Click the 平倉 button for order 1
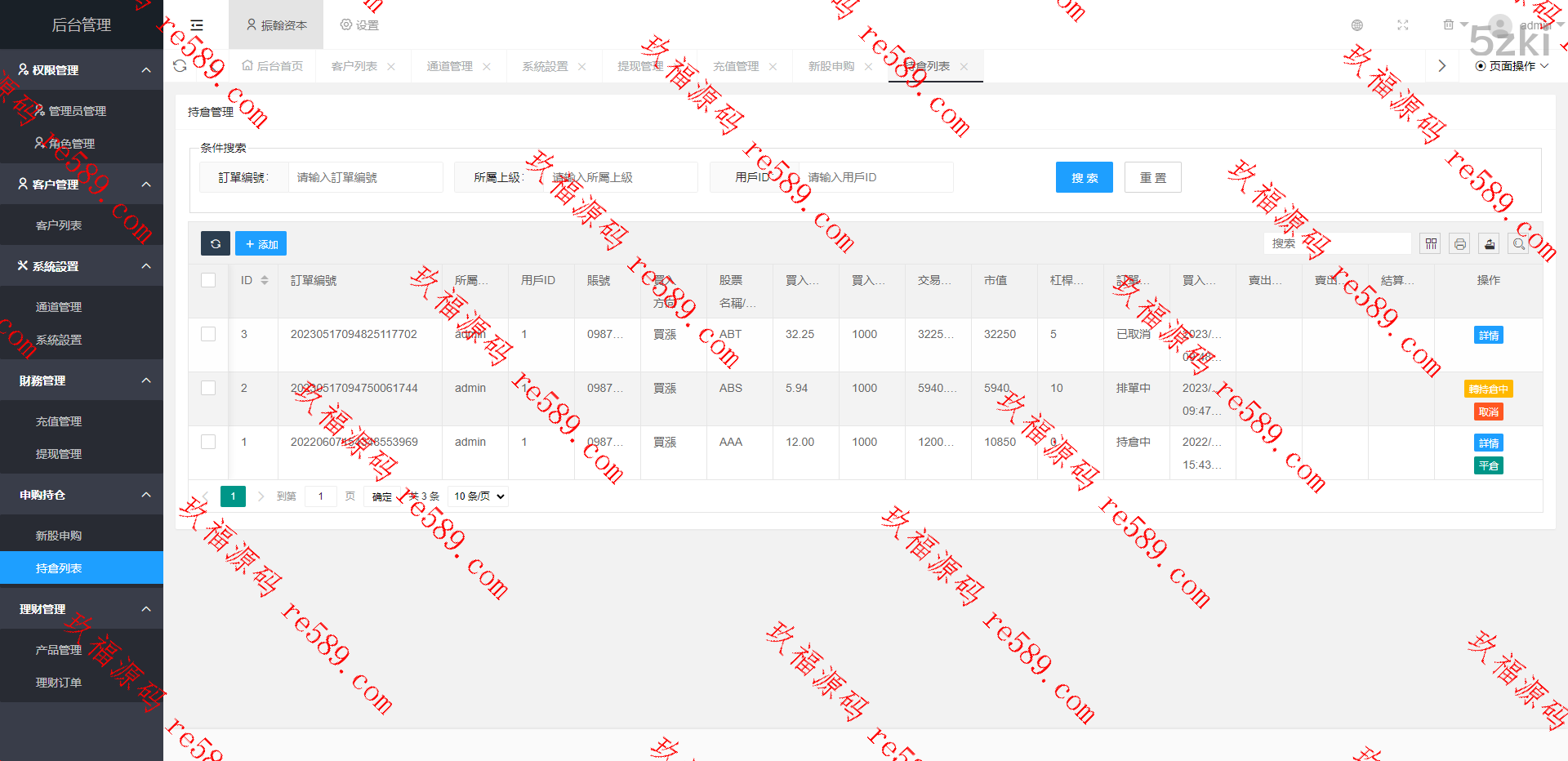1568x761 pixels. (1488, 466)
